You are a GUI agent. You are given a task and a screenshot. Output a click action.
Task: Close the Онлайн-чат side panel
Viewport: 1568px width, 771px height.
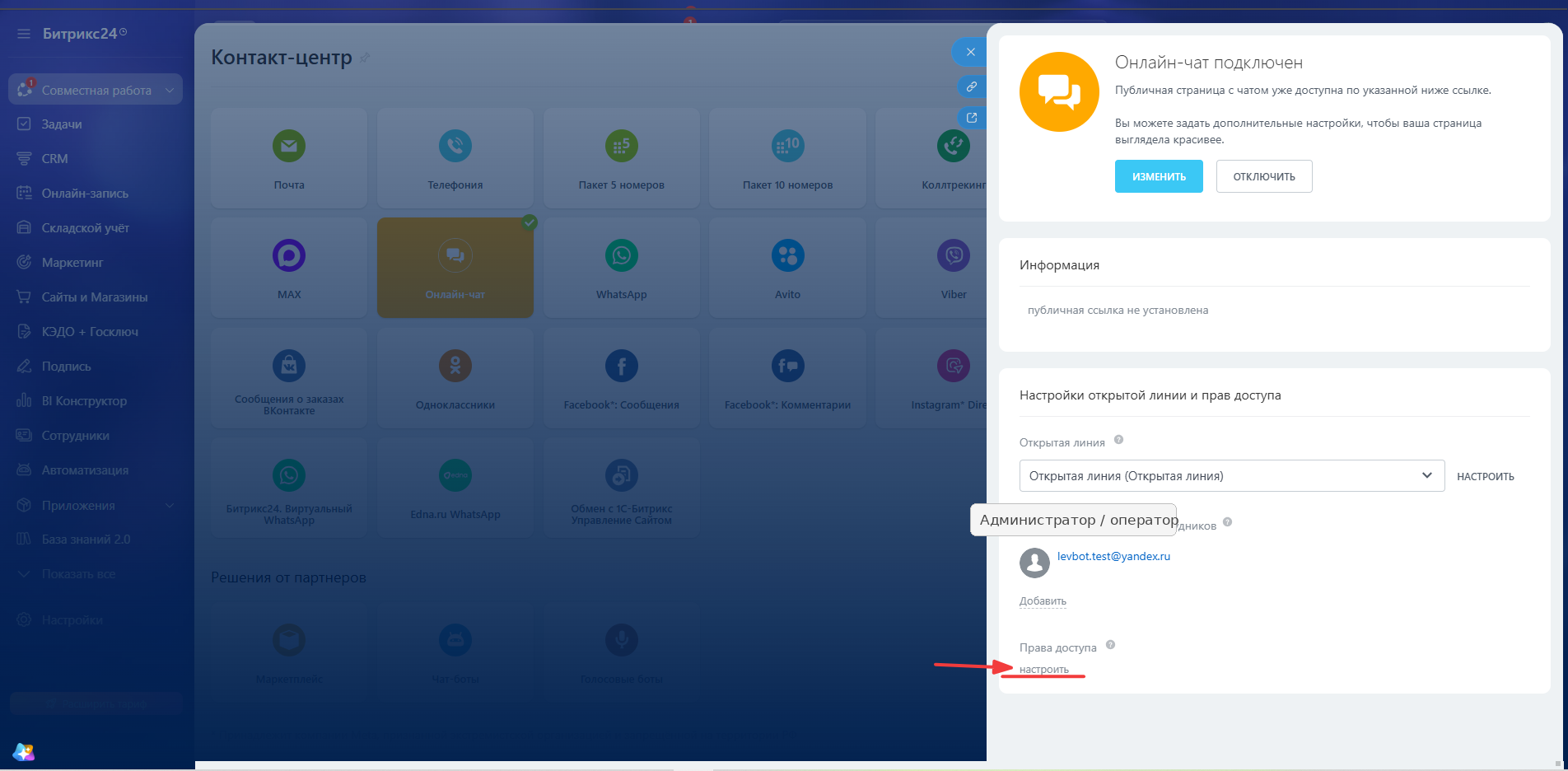[970, 52]
